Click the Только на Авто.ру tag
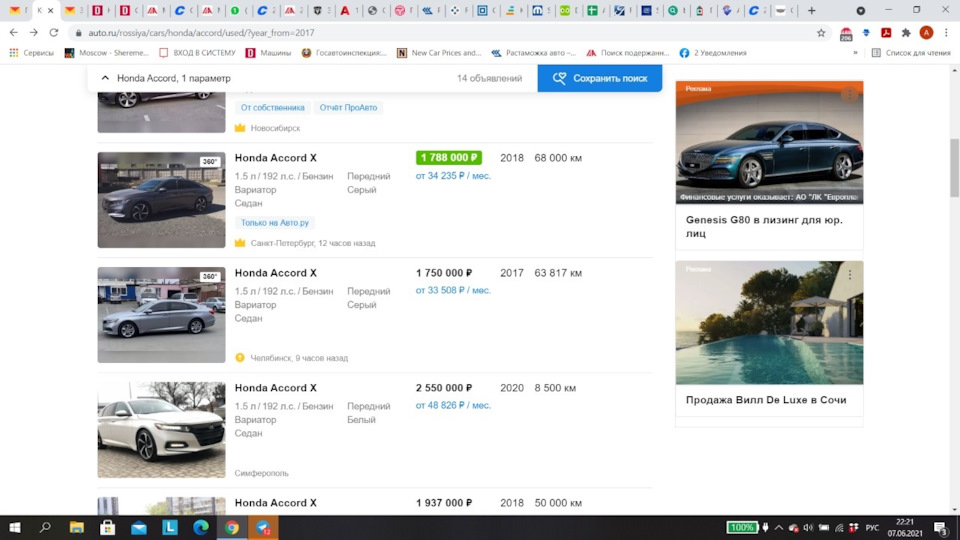The image size is (960, 540). pos(274,223)
